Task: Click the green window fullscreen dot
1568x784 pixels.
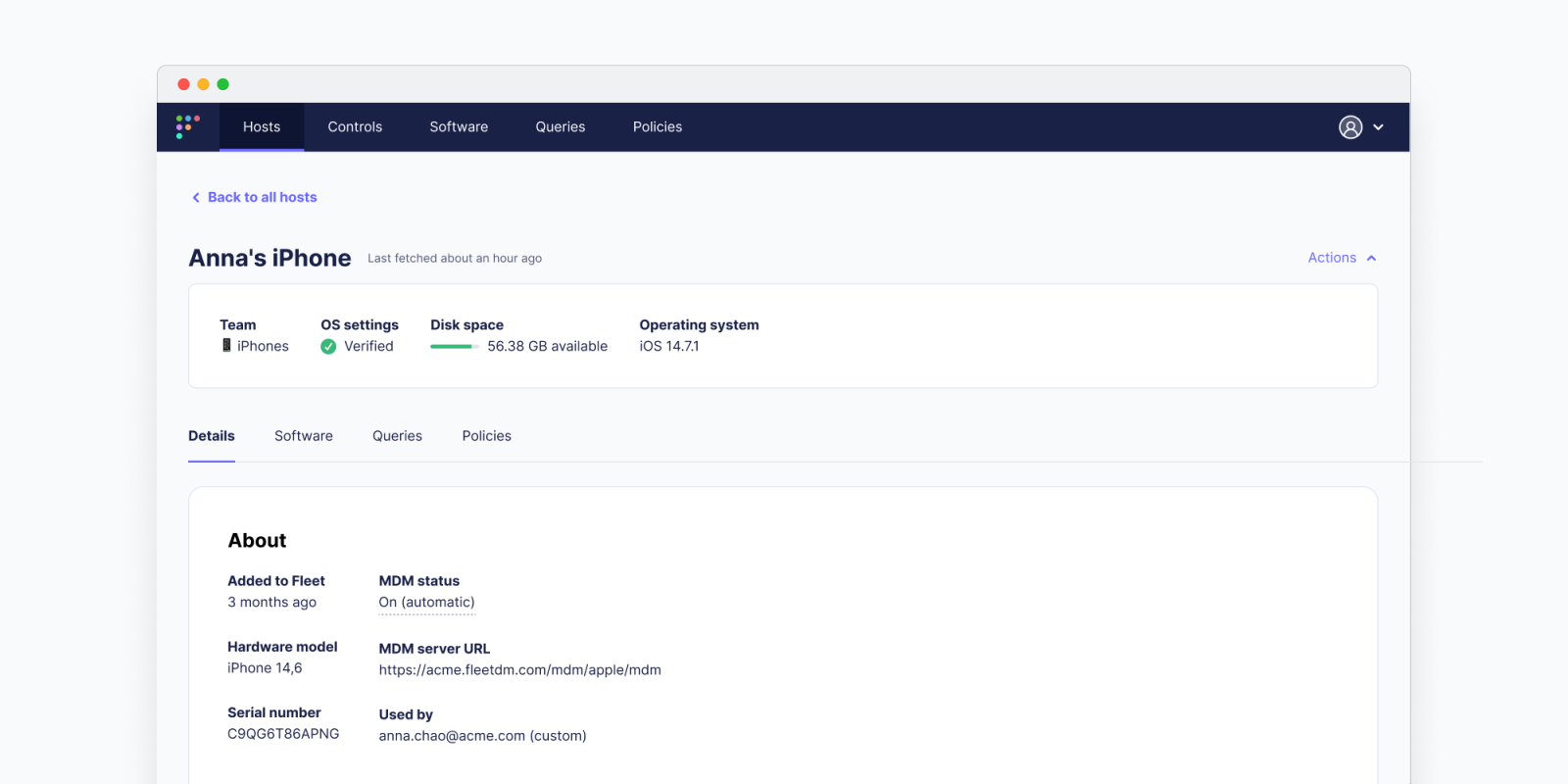Action: (x=222, y=84)
